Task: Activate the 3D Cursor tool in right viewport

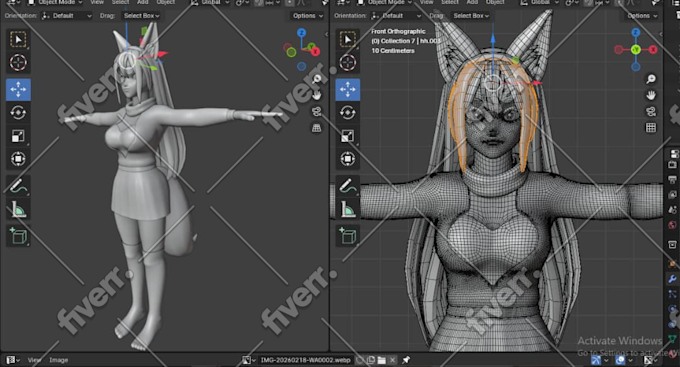Action: [x=347, y=62]
